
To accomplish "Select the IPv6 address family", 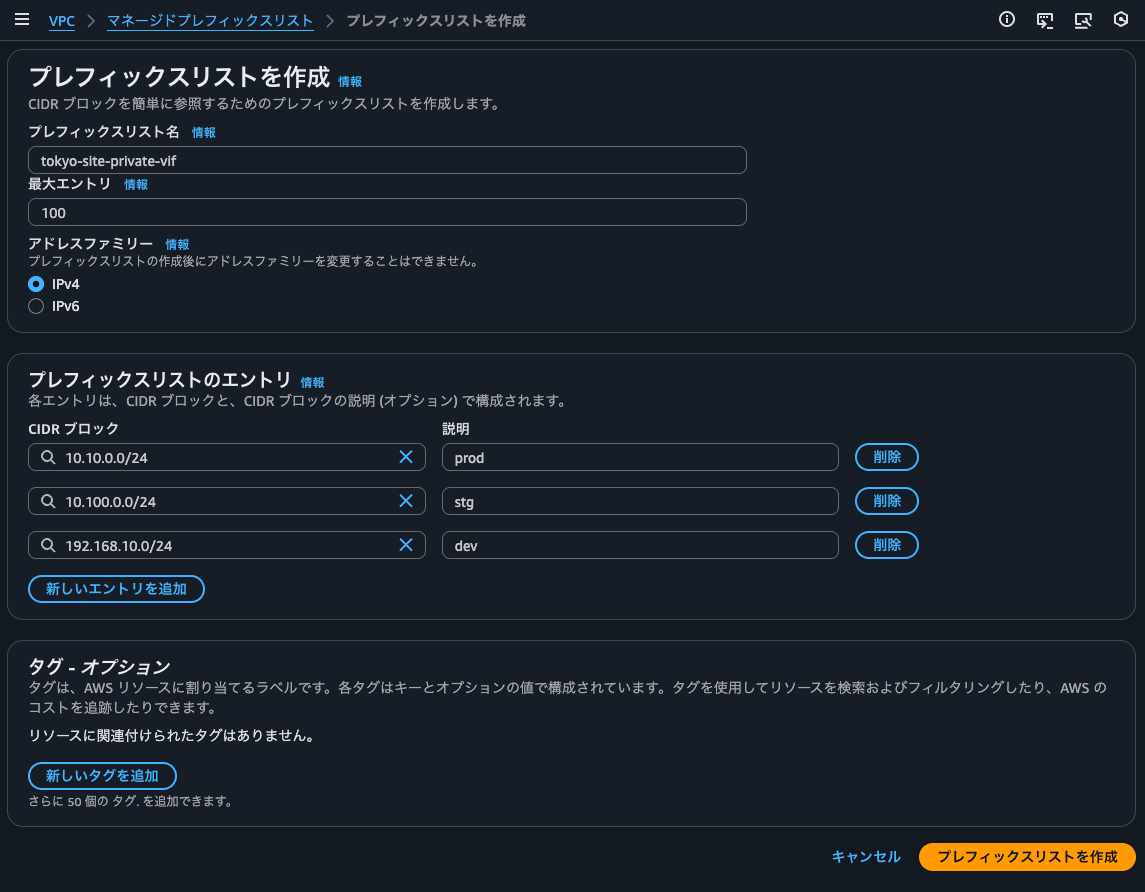I will (35, 306).
